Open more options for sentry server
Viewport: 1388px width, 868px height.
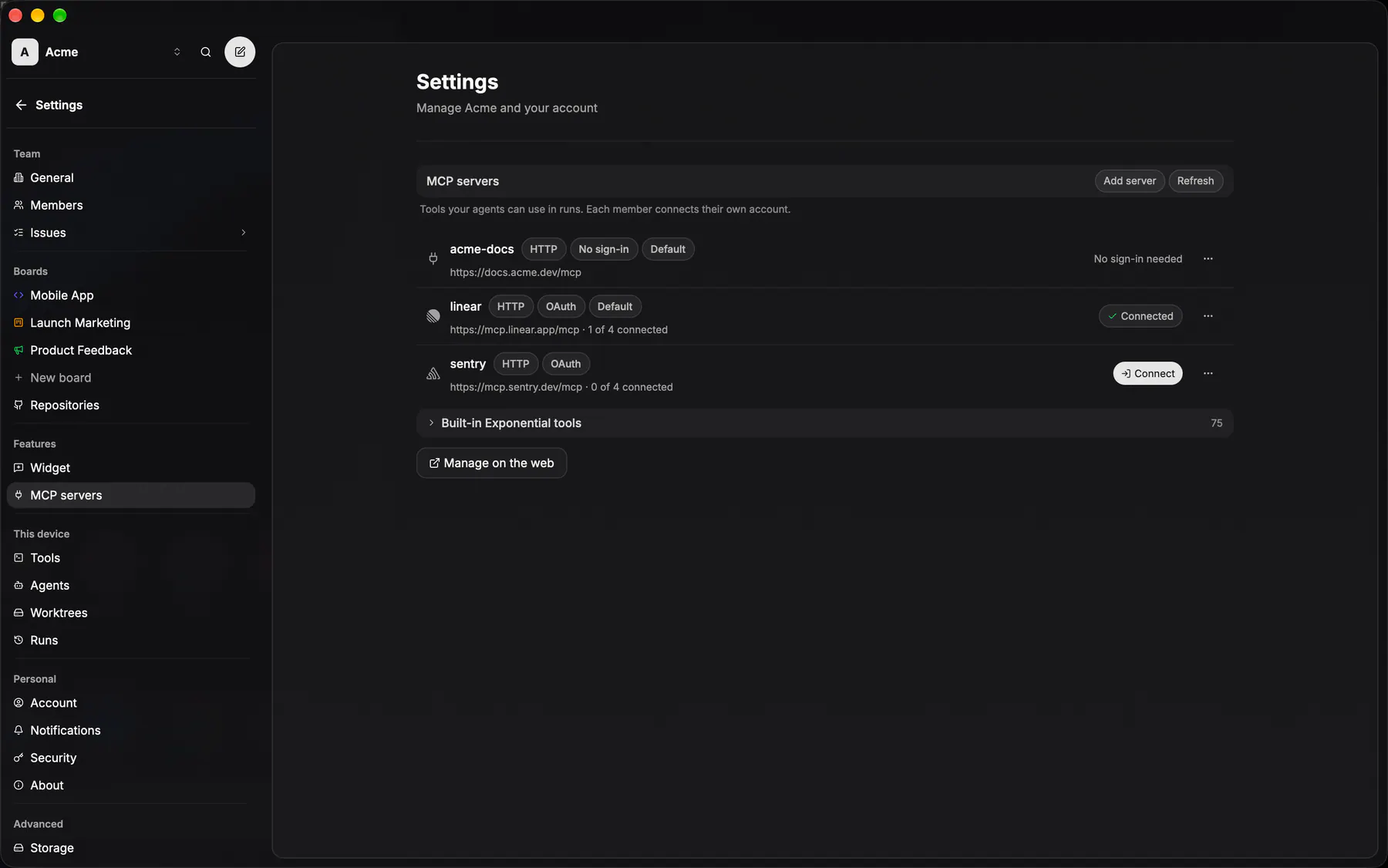tap(1208, 373)
